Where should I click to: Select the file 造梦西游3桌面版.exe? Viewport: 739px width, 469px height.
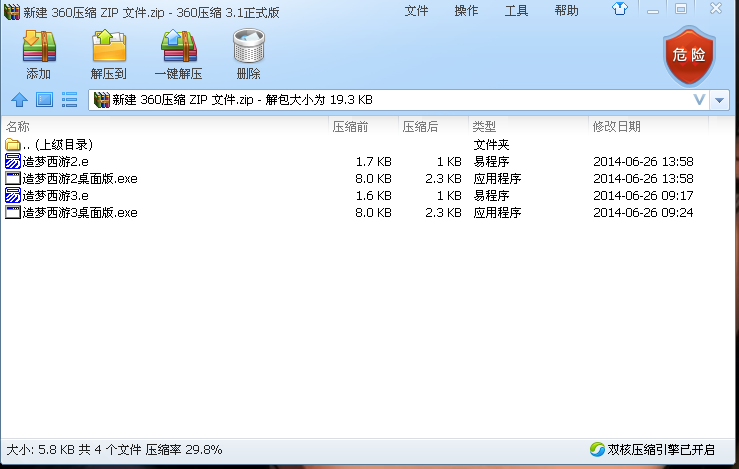click(79, 213)
